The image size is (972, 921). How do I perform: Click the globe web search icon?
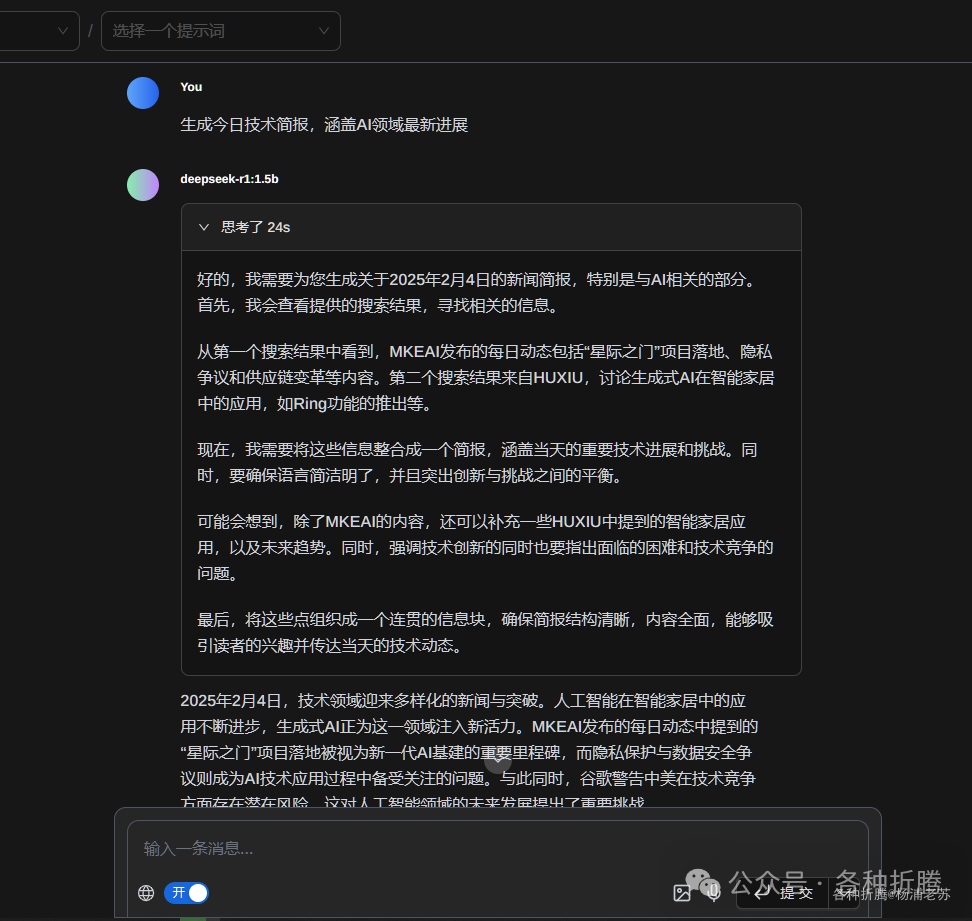[146, 893]
